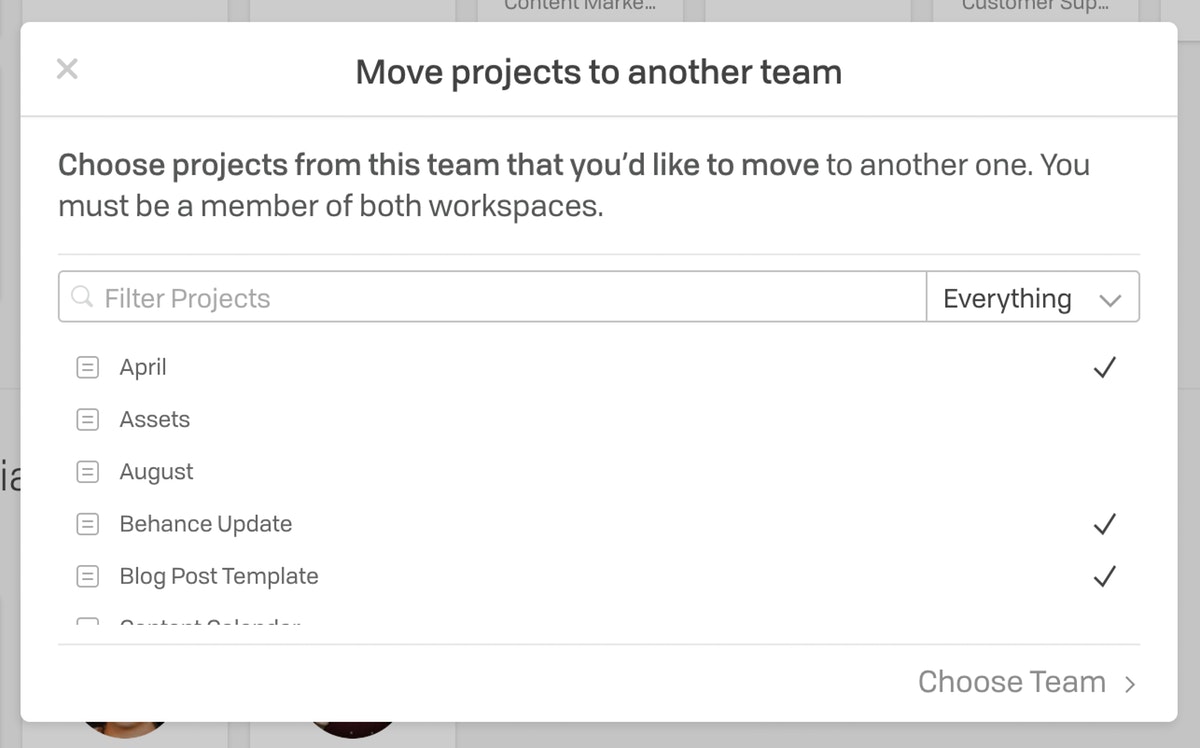Select the August project row
This screenshot has width=1200, height=748.
click(x=598, y=472)
